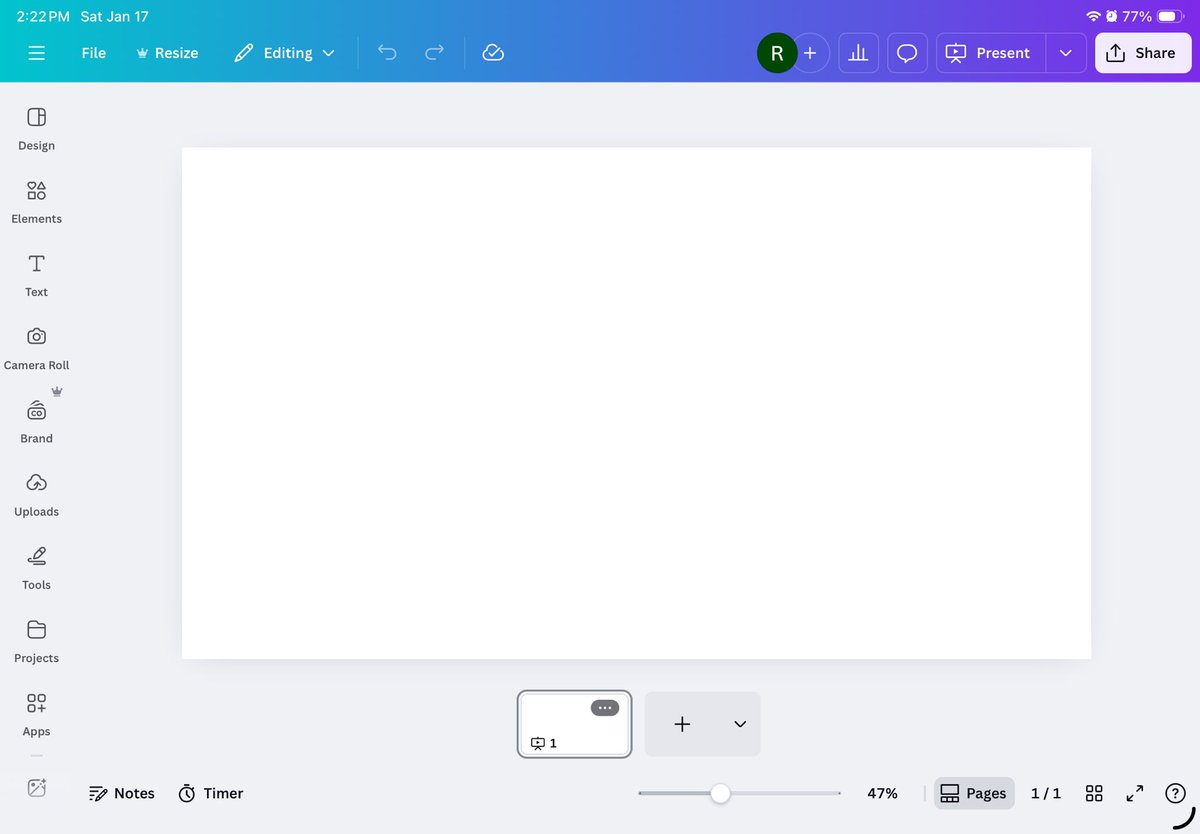Open magic media icon below Apps
Screen dimensions: 1200x834
point(37,787)
